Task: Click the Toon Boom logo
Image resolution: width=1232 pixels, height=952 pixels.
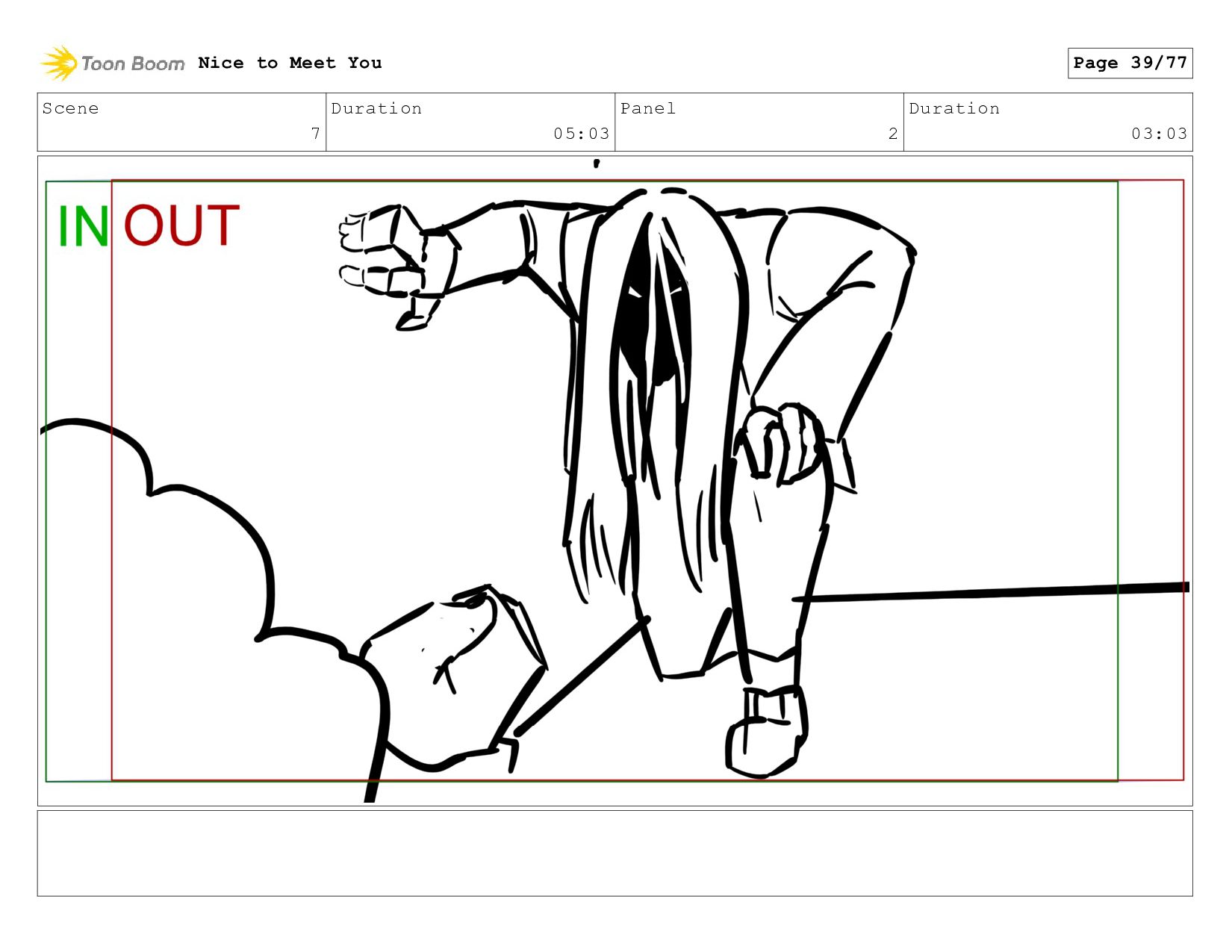Action: [112, 63]
